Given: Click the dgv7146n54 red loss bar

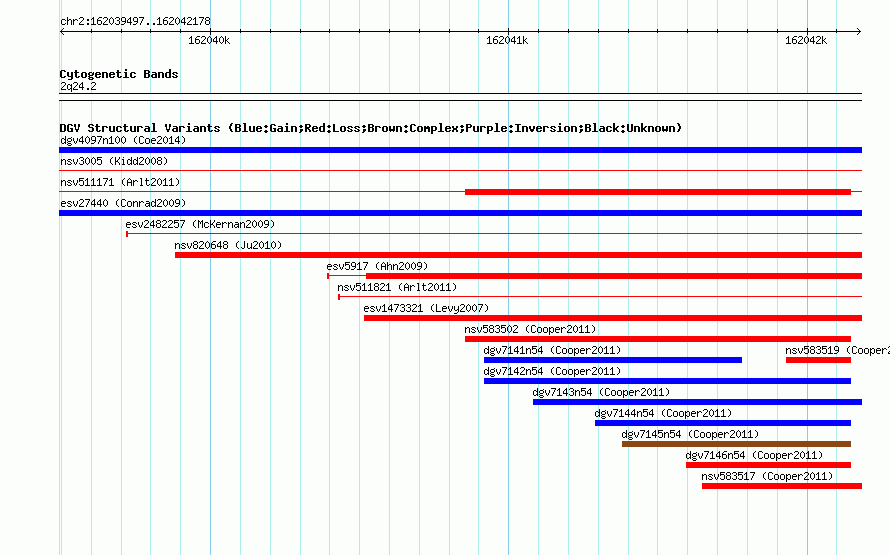Looking at the screenshot, I should point(769,465).
